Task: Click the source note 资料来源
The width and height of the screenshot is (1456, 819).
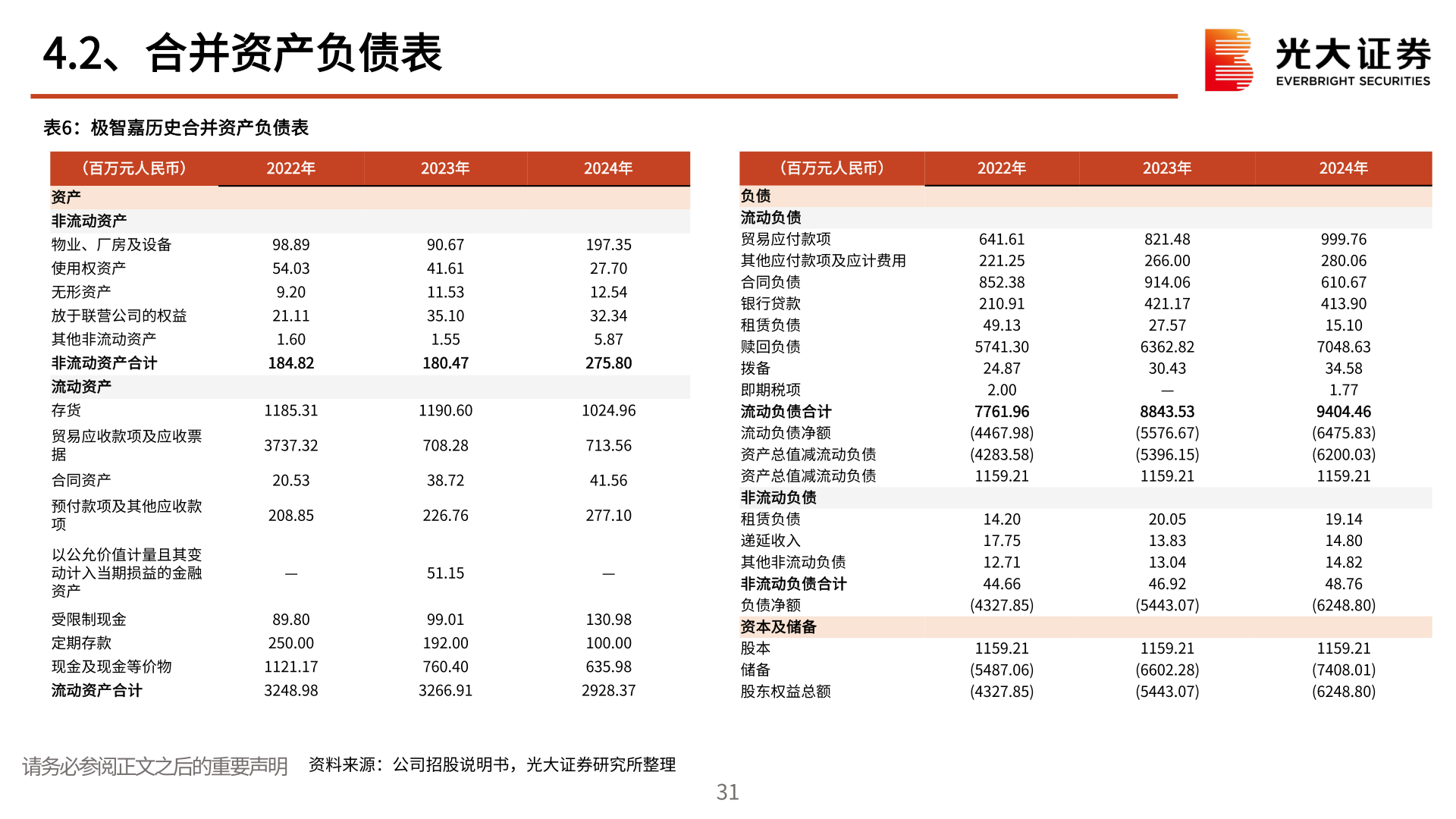Action: coord(492,764)
